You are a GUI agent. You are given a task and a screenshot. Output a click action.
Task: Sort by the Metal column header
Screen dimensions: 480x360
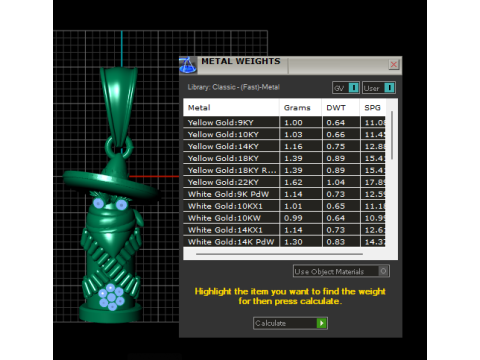[x=231, y=108]
